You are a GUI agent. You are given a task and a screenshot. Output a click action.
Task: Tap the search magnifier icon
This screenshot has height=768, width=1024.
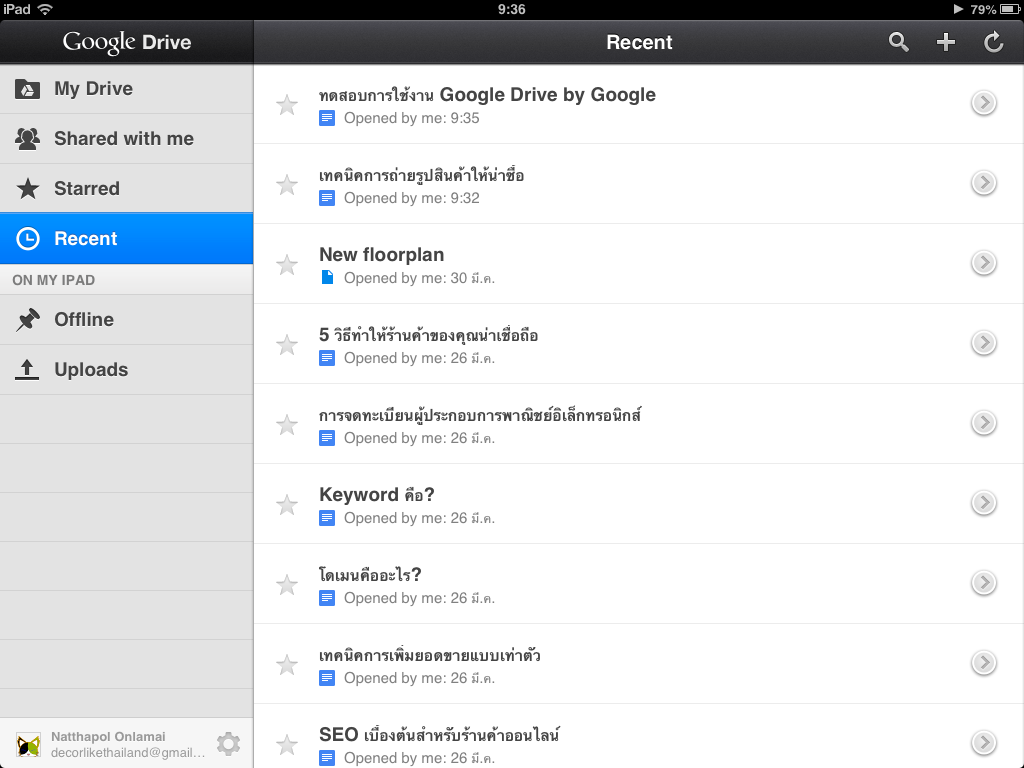click(x=899, y=42)
